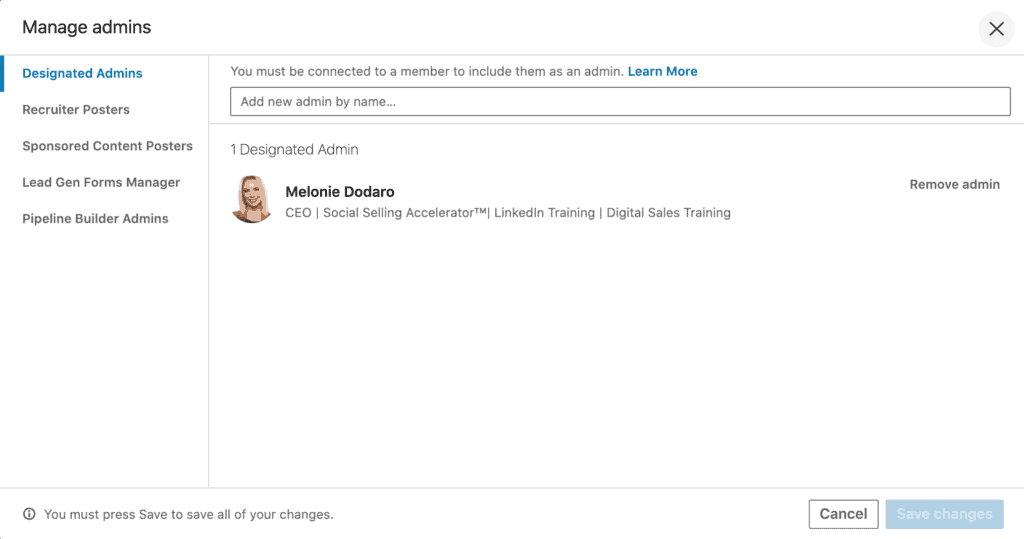
Task: Click the "You must be connected" notice
Action: 427,72
